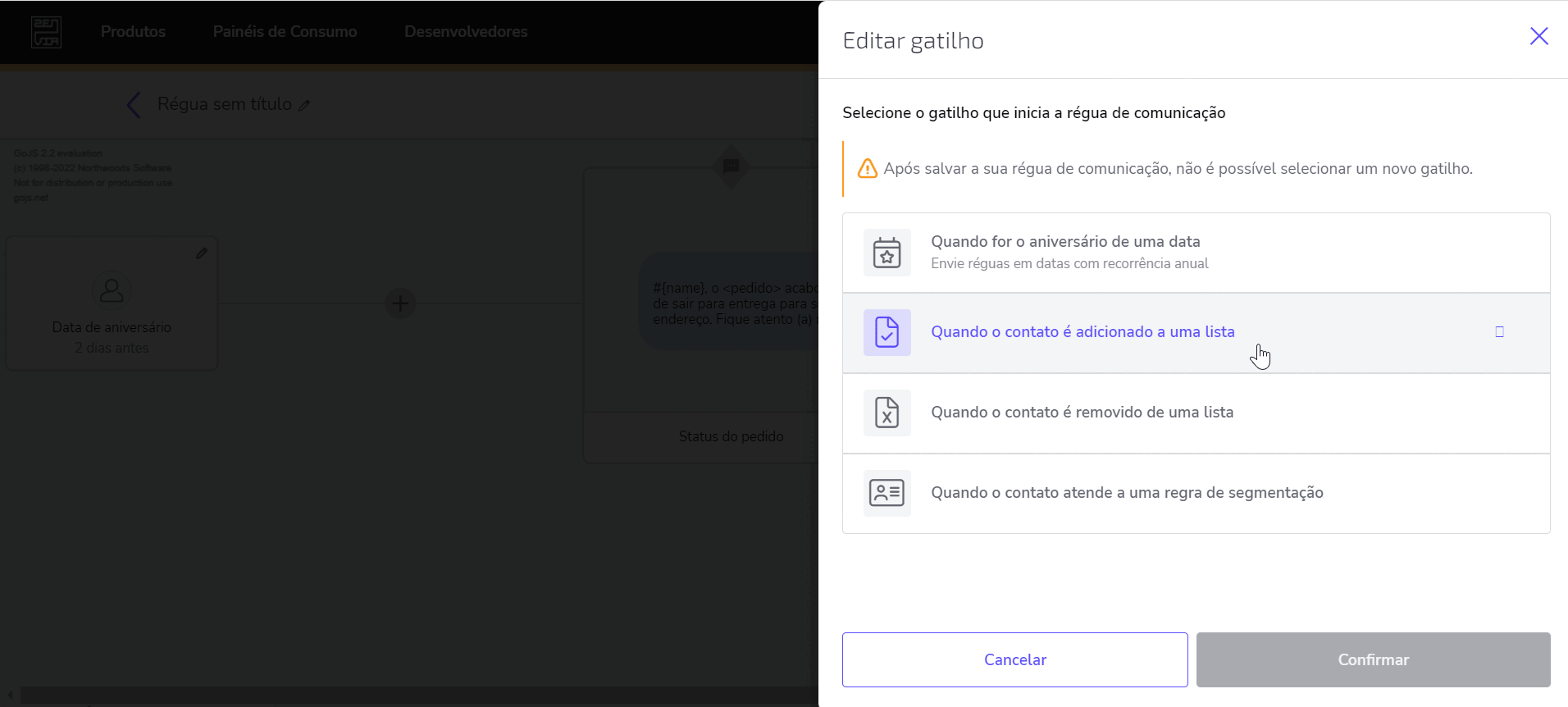The width and height of the screenshot is (1568, 707).
Task: Click the horizontal scrollbar left arrow
Action: pyautogui.click(x=10, y=696)
